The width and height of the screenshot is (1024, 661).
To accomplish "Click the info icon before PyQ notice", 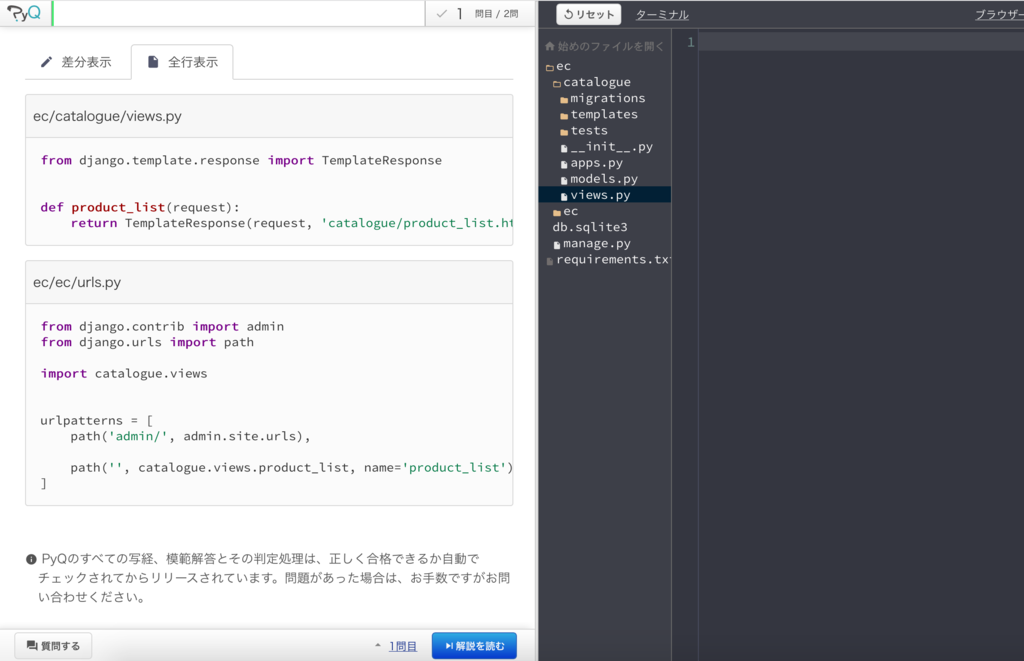I will pos(31,559).
